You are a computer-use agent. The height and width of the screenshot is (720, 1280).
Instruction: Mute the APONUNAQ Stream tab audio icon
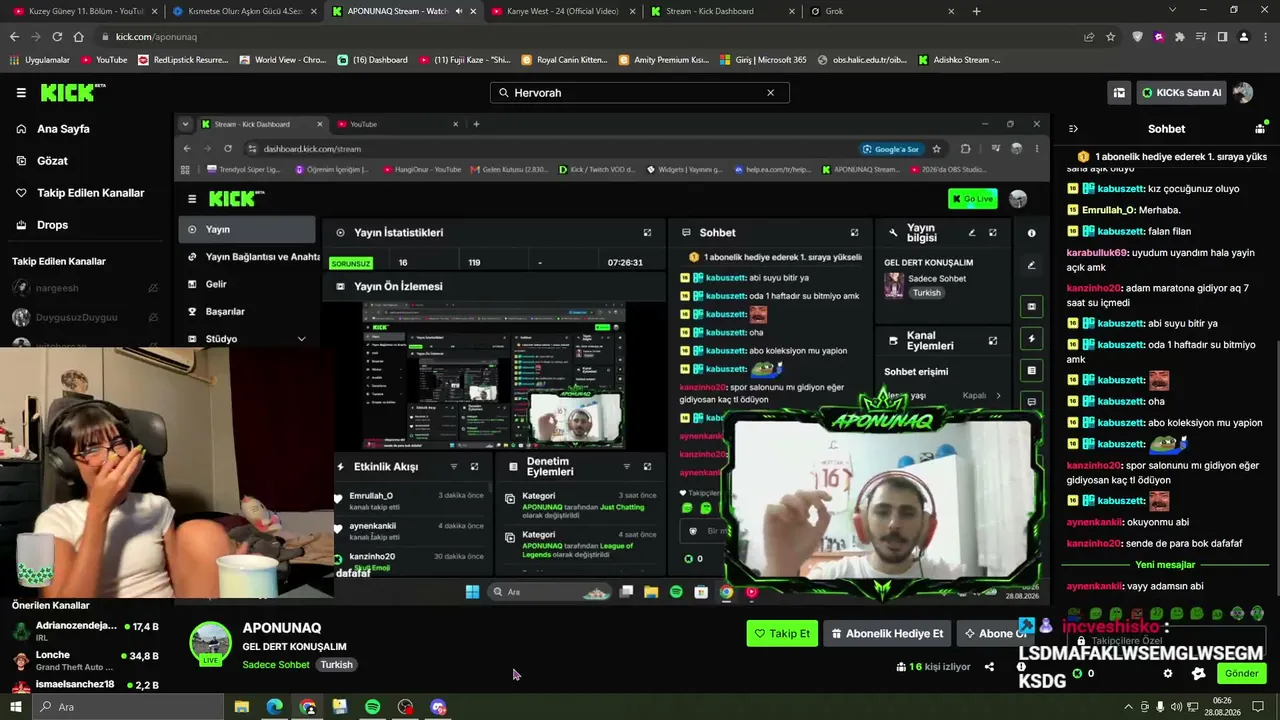pyautogui.click(x=457, y=11)
